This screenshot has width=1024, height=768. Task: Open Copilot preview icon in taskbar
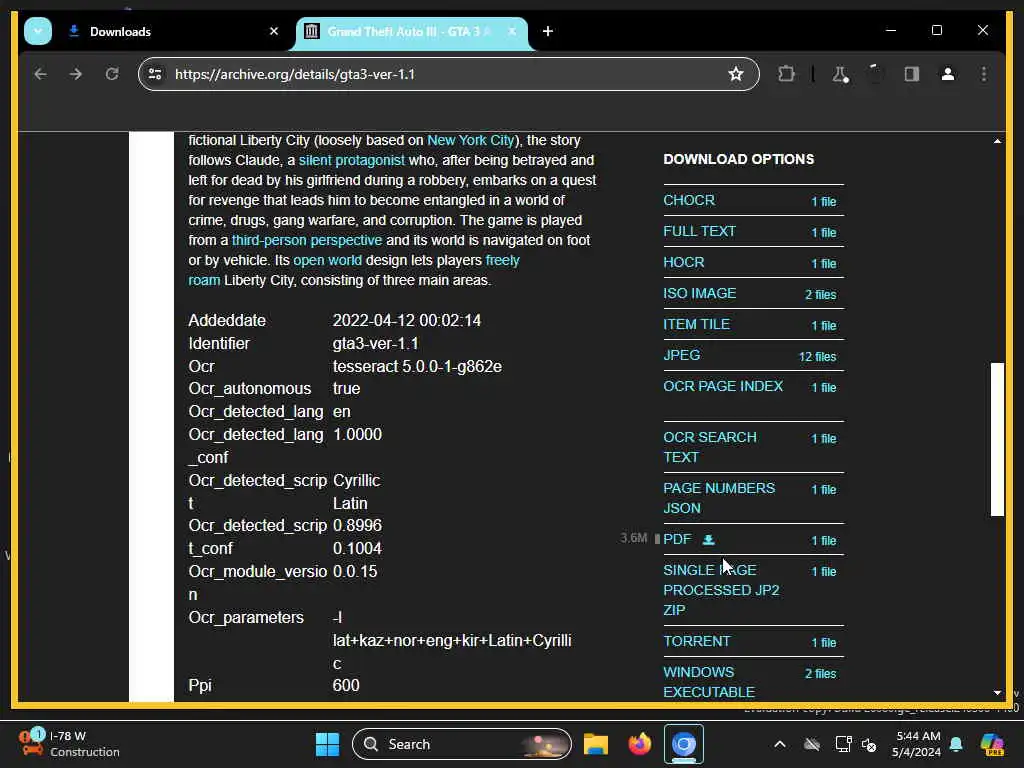click(x=992, y=744)
